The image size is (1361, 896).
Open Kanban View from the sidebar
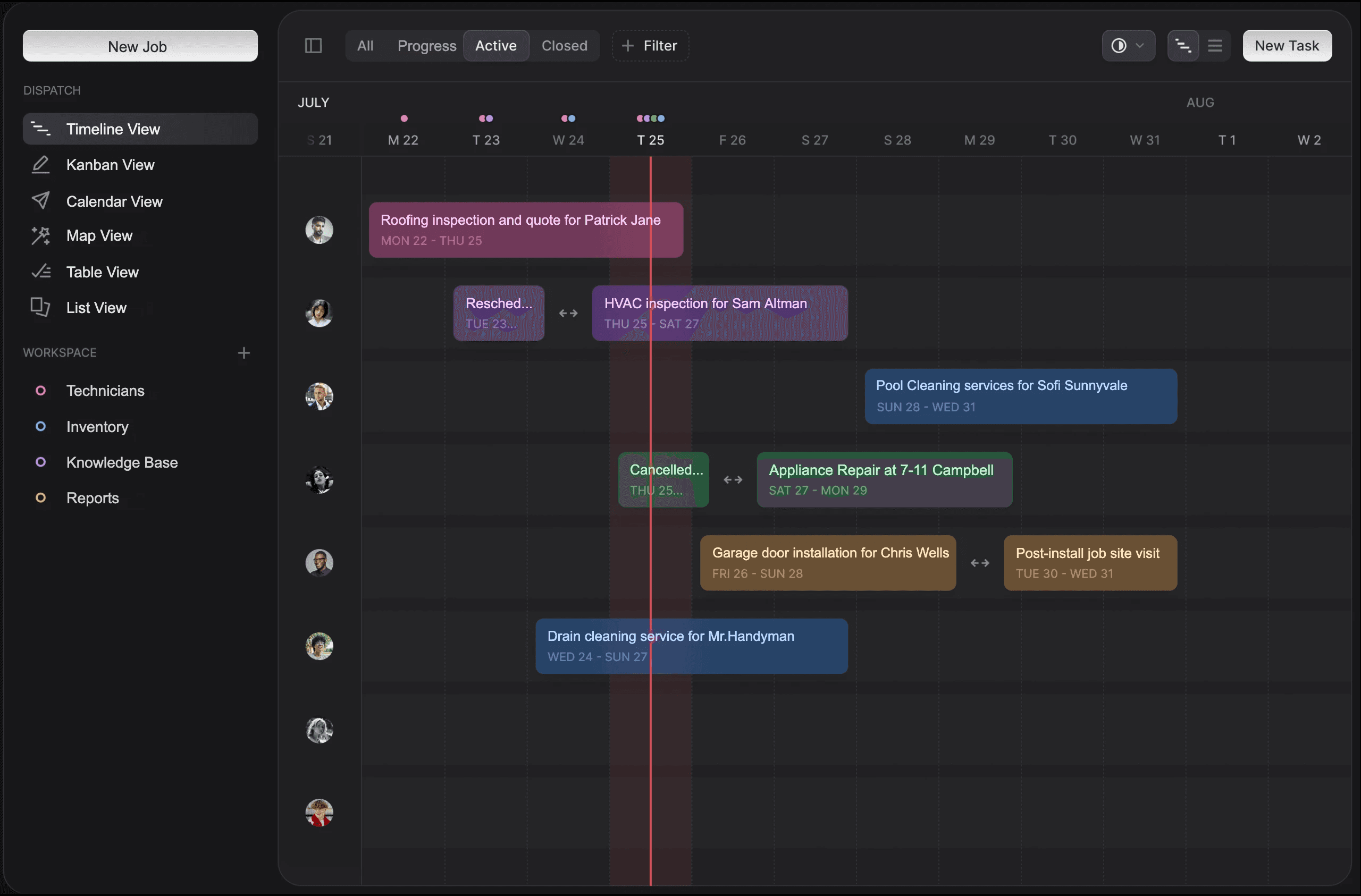[x=110, y=165]
